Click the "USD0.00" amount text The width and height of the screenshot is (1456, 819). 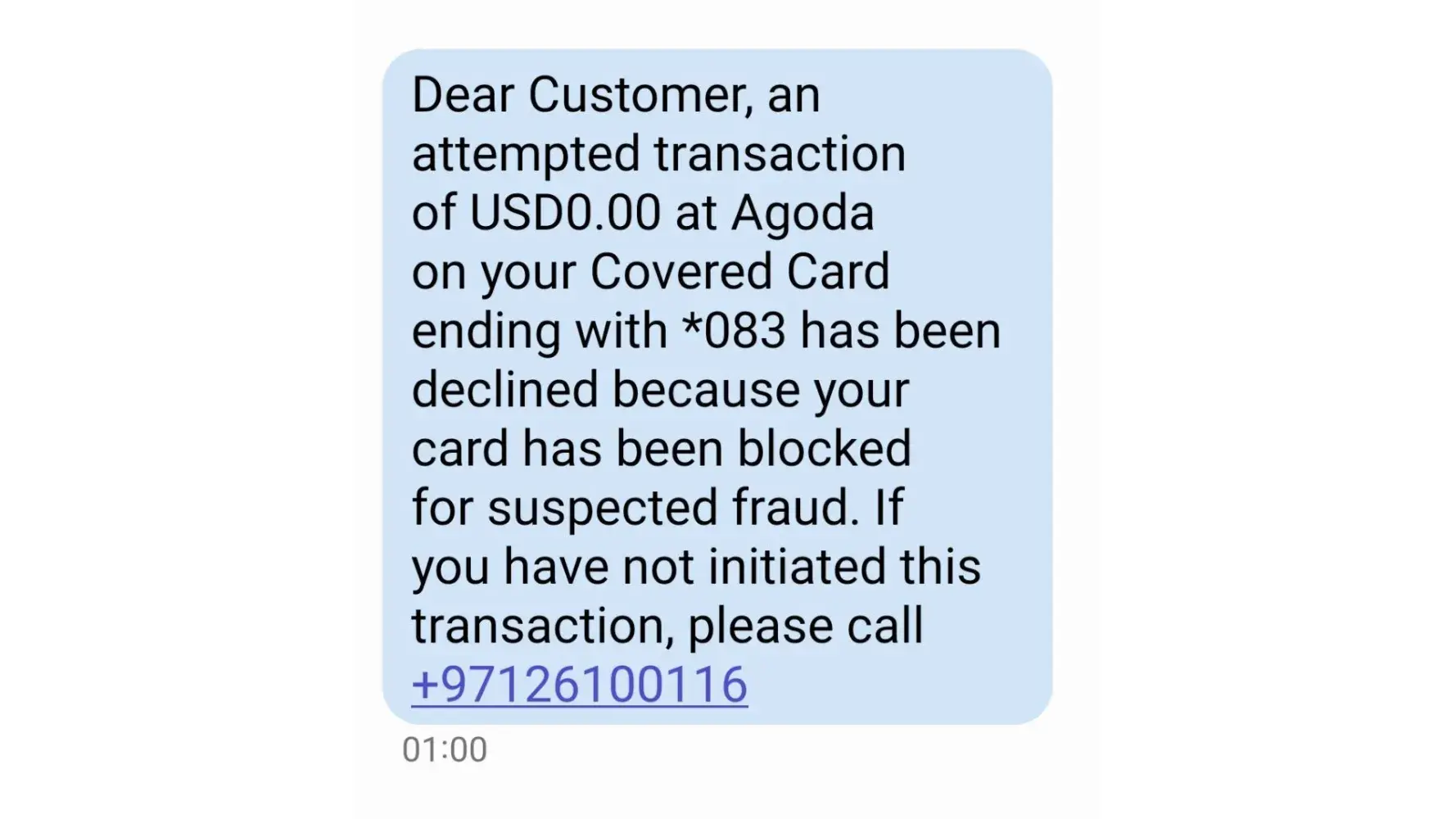tap(565, 213)
